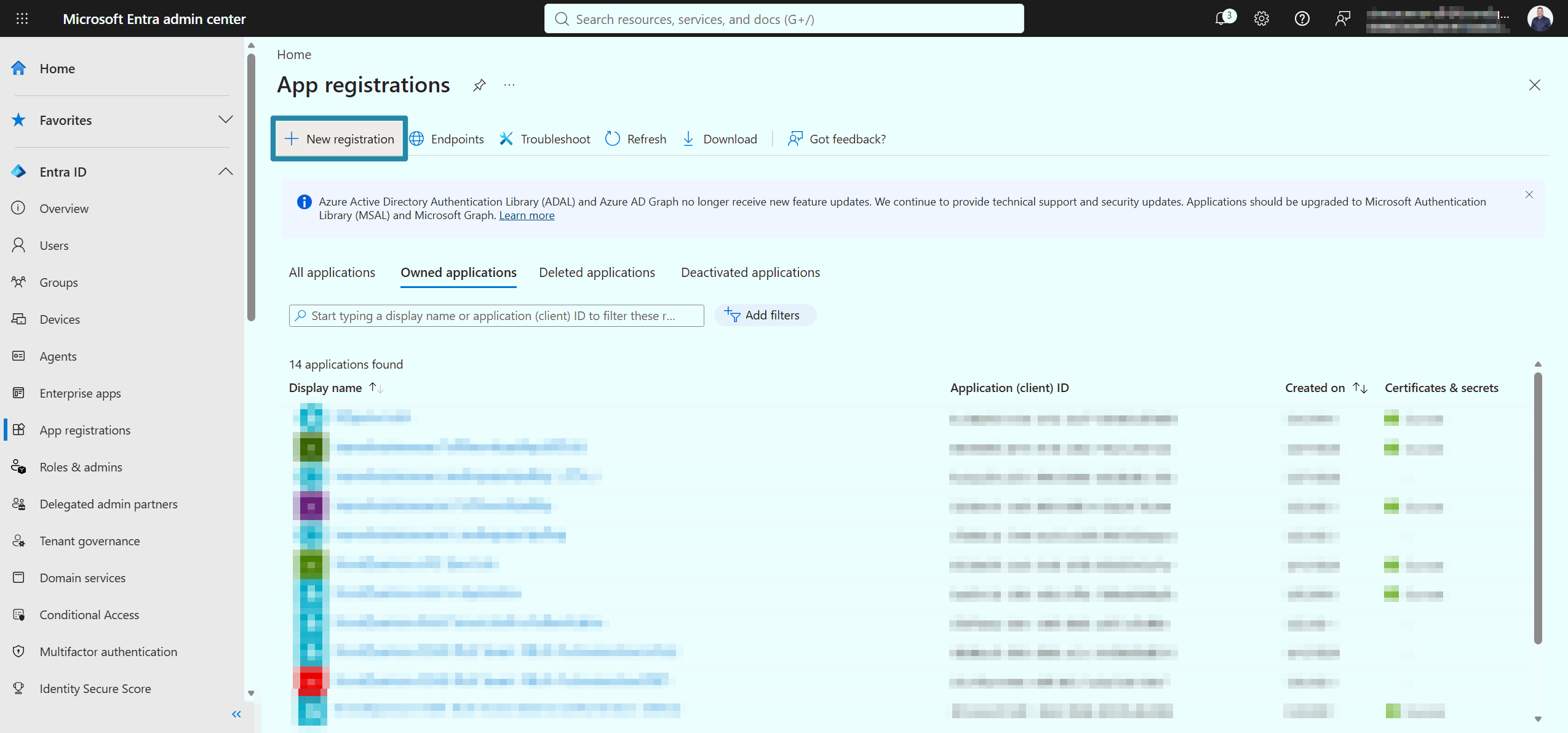Switch to All applications tab
The width and height of the screenshot is (1568, 733).
coord(332,273)
